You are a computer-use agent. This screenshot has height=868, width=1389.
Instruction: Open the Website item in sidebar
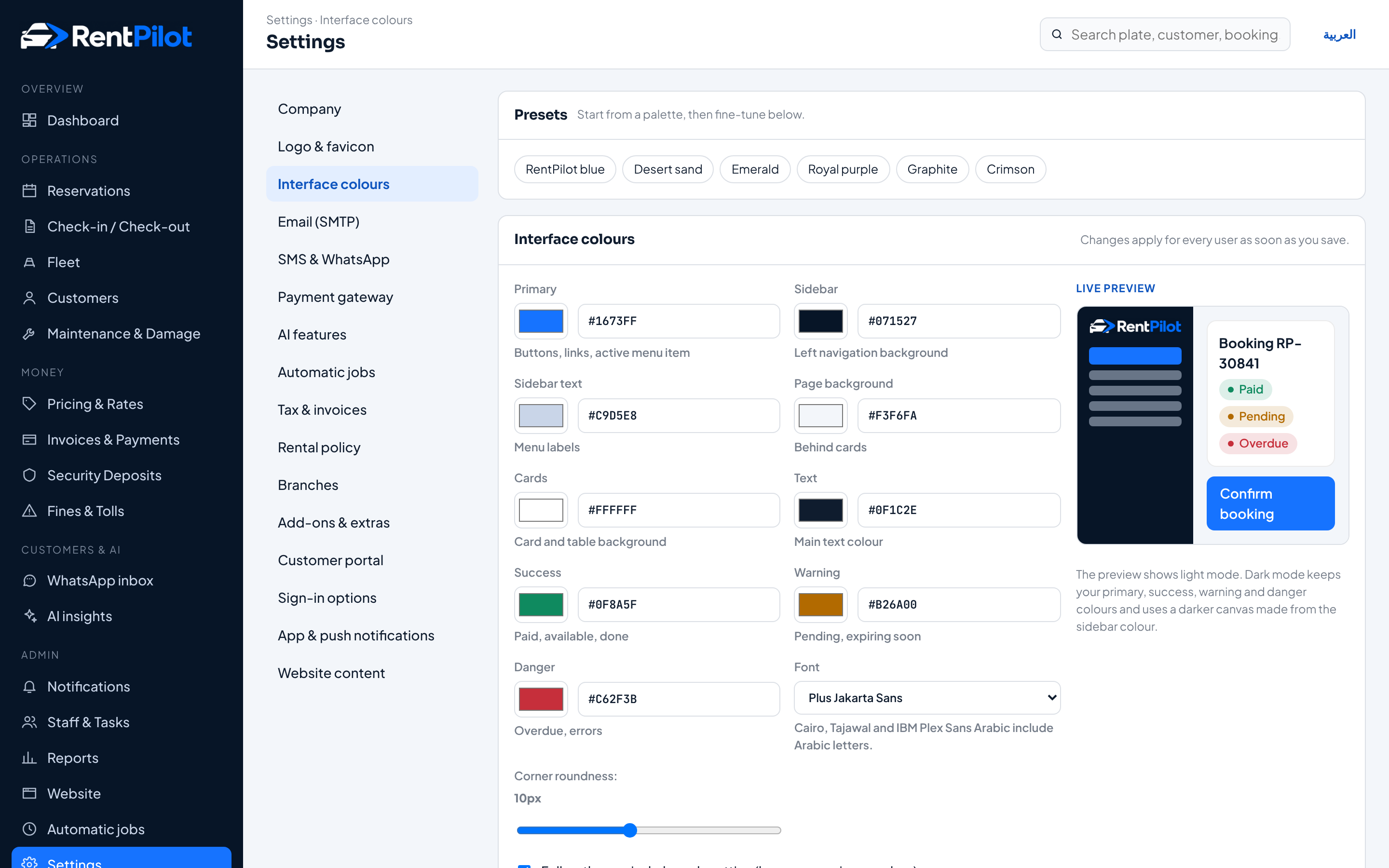[x=121, y=793]
